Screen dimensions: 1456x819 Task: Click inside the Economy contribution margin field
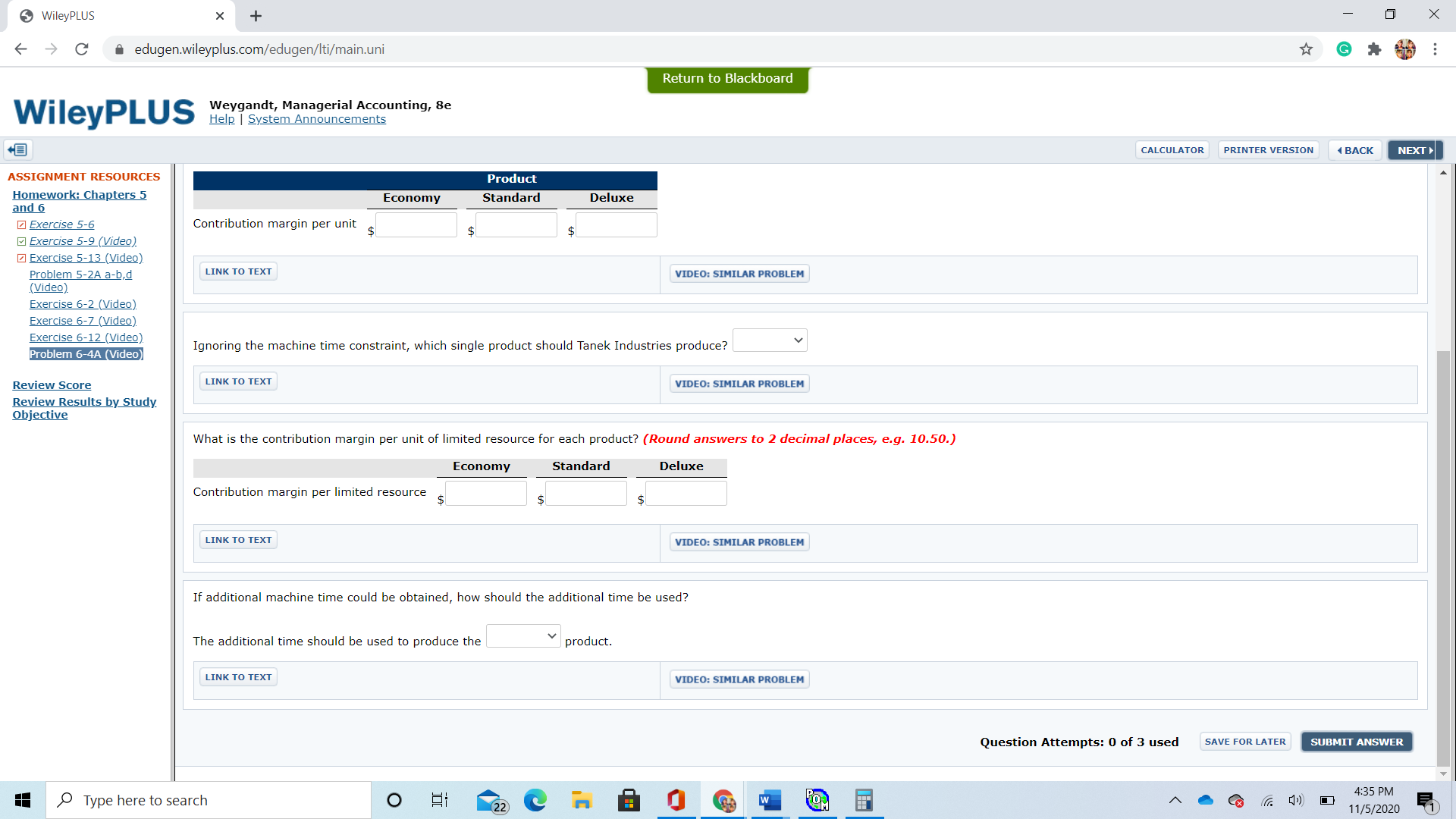point(416,224)
